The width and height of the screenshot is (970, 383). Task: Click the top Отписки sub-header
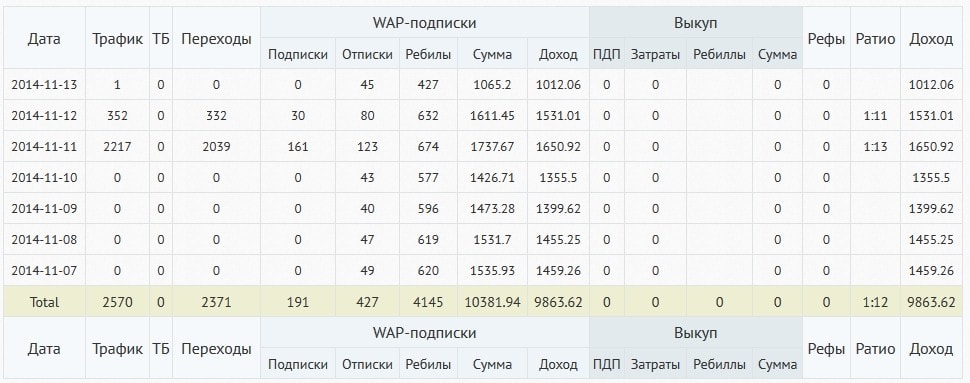[367, 54]
